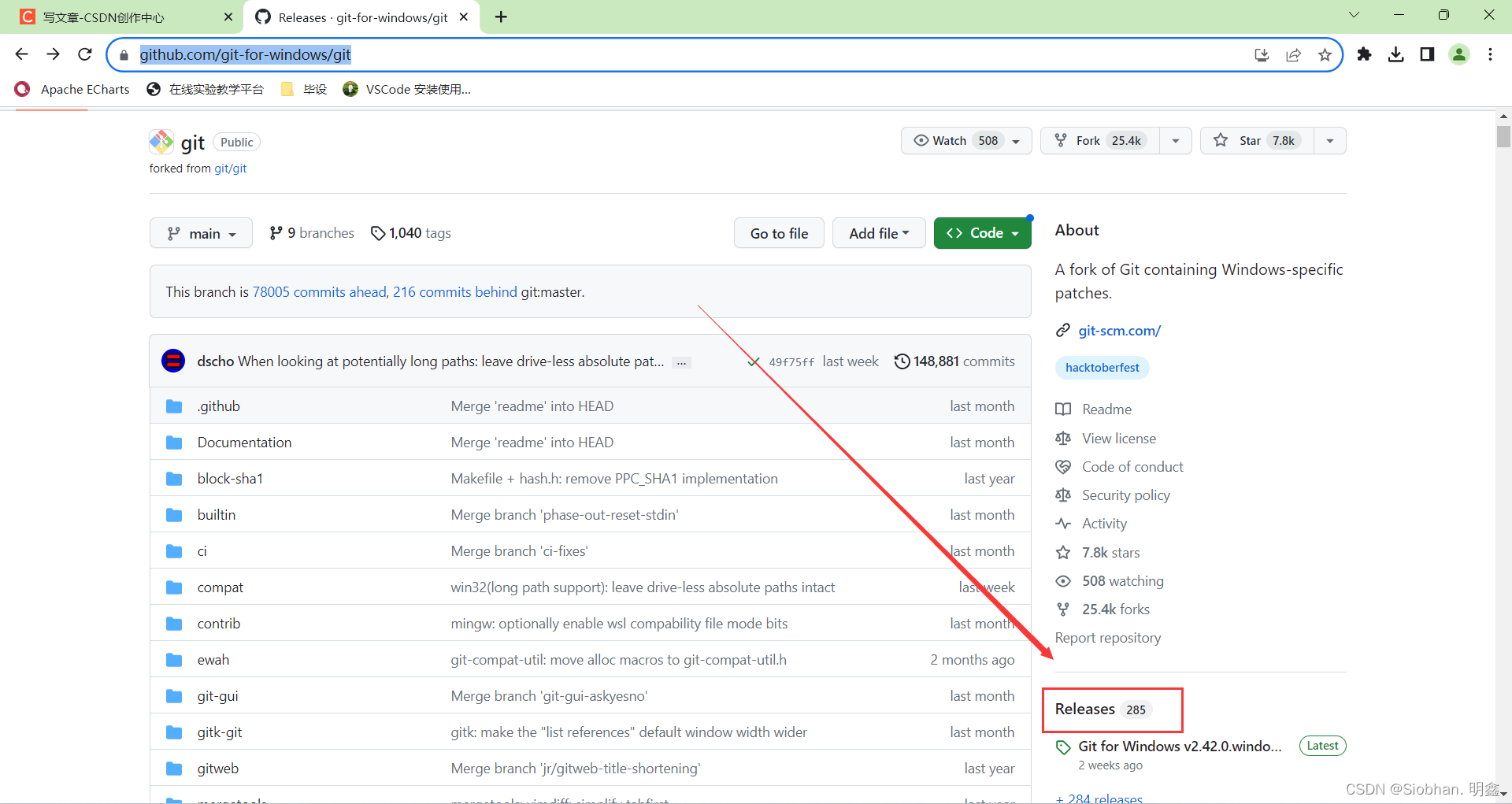Open the VSCode 安装使用 bookmark
The height and width of the screenshot is (804, 1512).
[x=406, y=89]
